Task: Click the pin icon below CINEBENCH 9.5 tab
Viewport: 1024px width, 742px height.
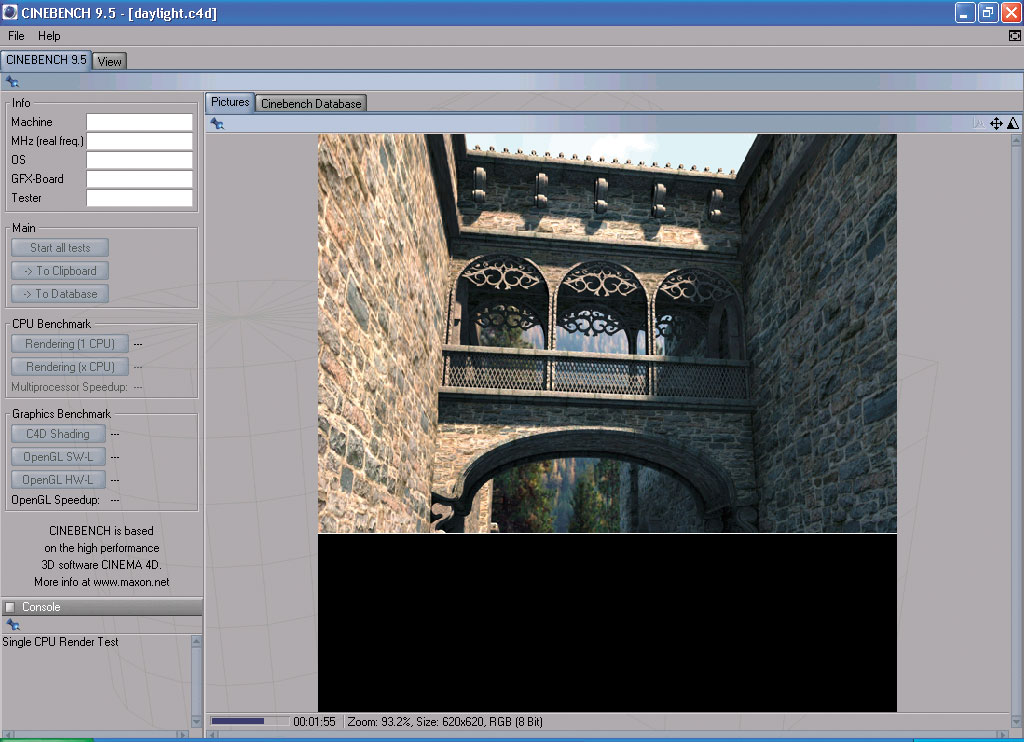Action: pyautogui.click(x=12, y=82)
